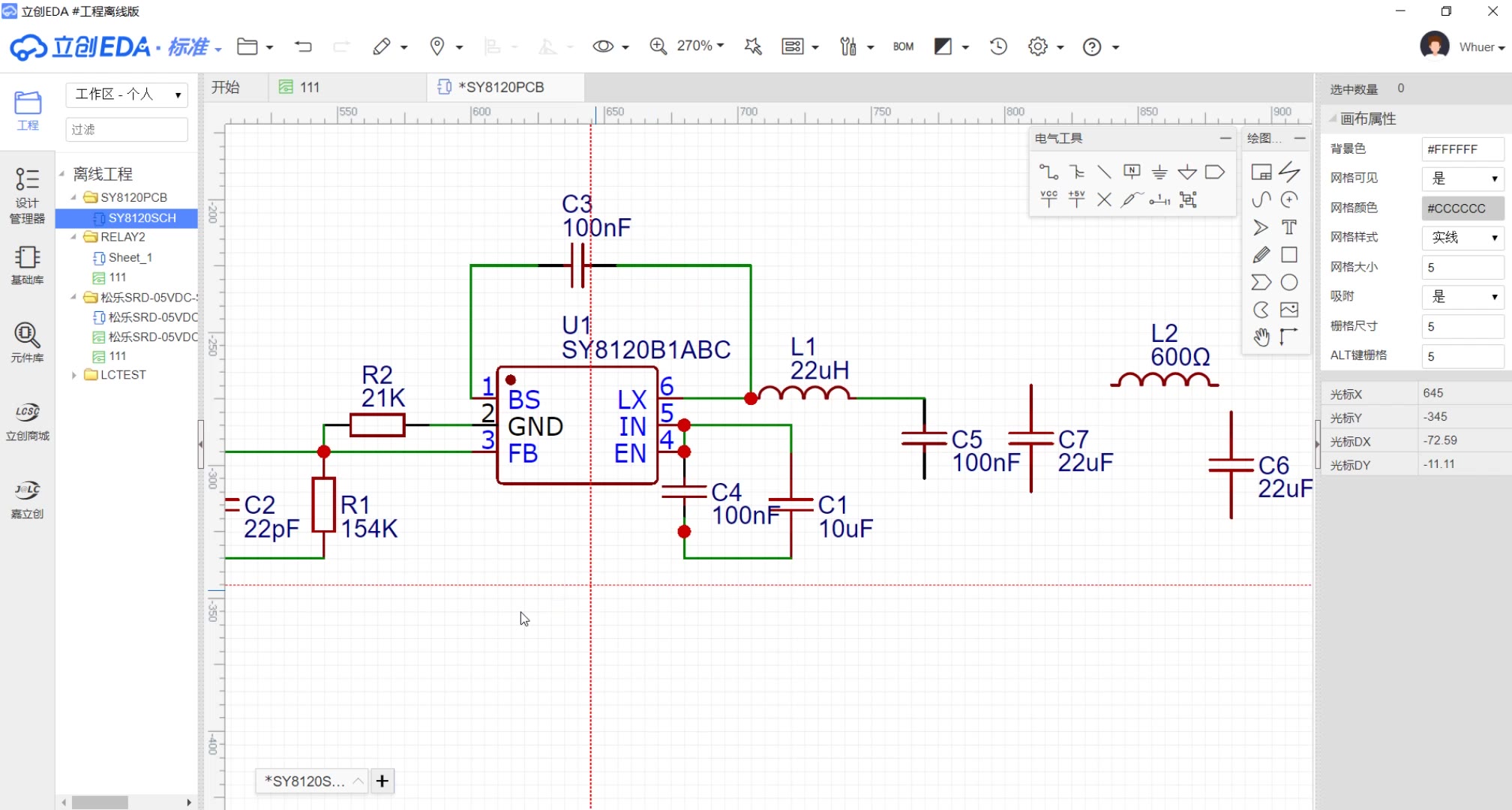Select the Text tool in drawing tools
Image resolution: width=1512 pixels, height=810 pixels.
pos(1289,227)
